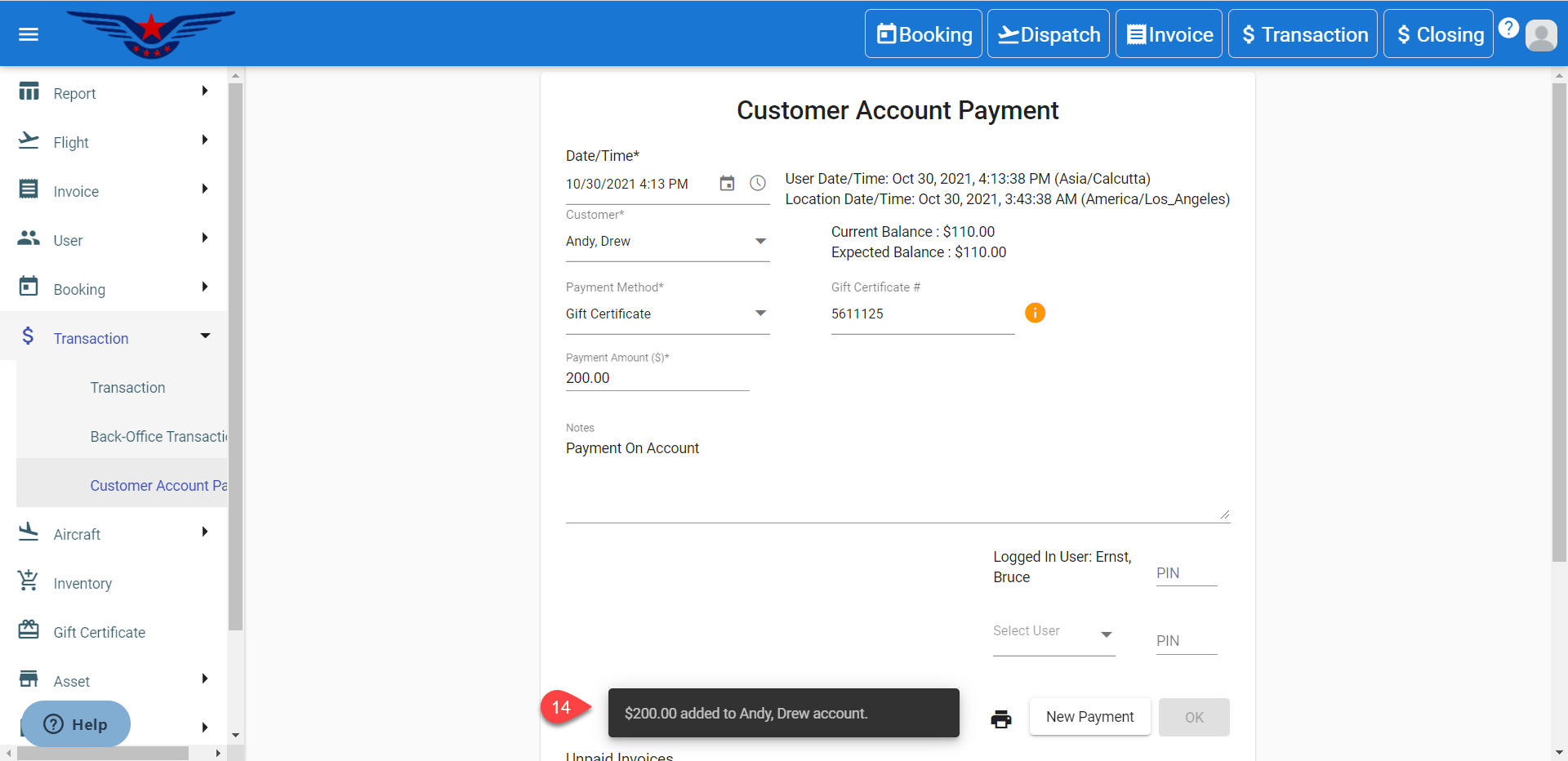This screenshot has width=1568, height=761.
Task: Click the Closing button in top bar
Action: pos(1438,34)
